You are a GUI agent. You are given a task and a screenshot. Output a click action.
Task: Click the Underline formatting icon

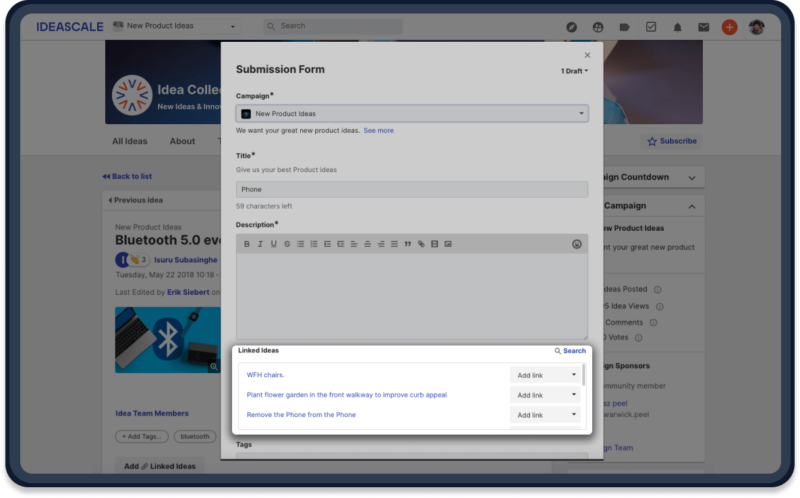click(x=274, y=244)
